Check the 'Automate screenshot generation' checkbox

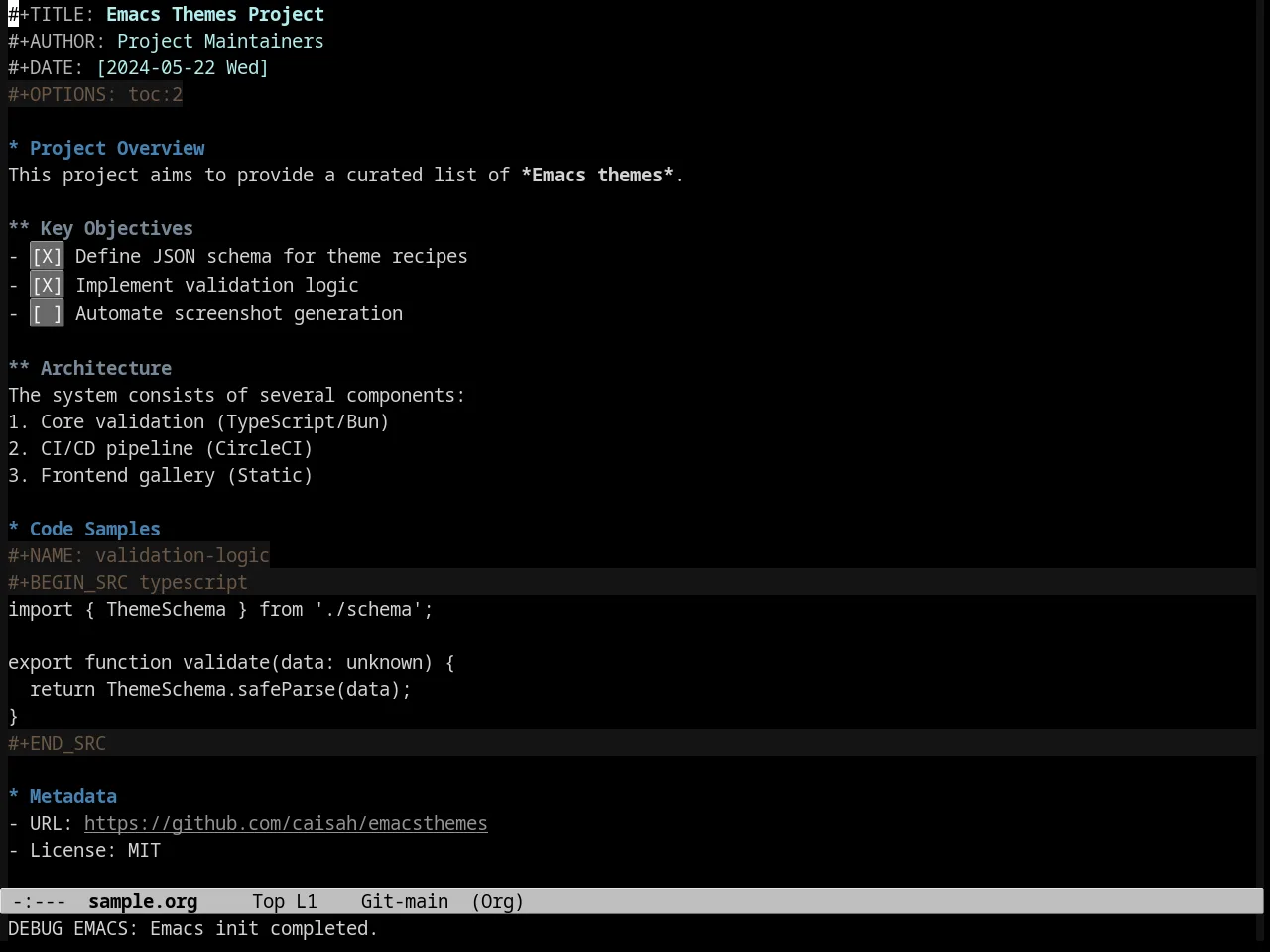(x=47, y=314)
